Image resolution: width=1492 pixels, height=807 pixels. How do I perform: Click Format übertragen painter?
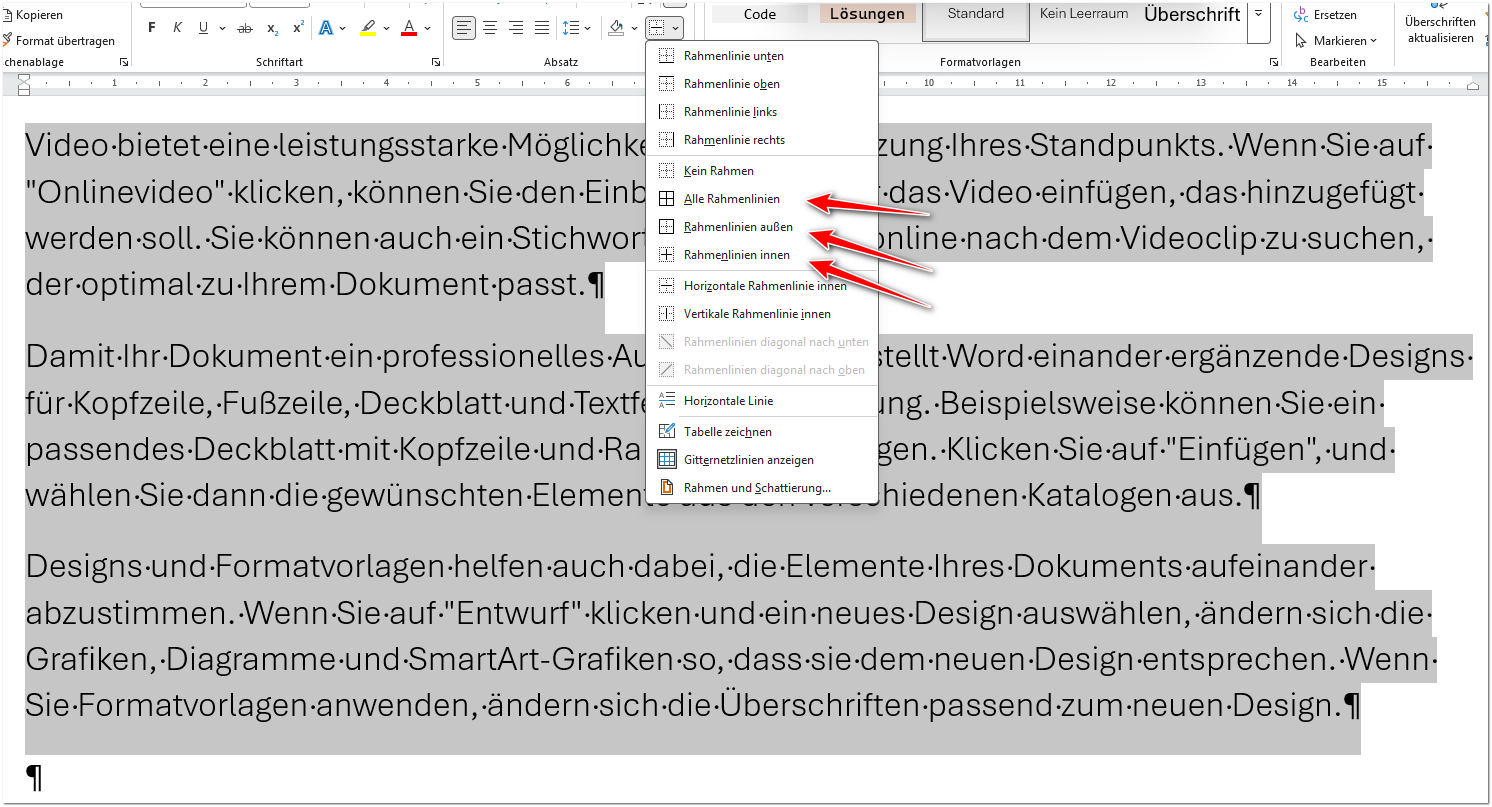pyautogui.click(x=64, y=41)
